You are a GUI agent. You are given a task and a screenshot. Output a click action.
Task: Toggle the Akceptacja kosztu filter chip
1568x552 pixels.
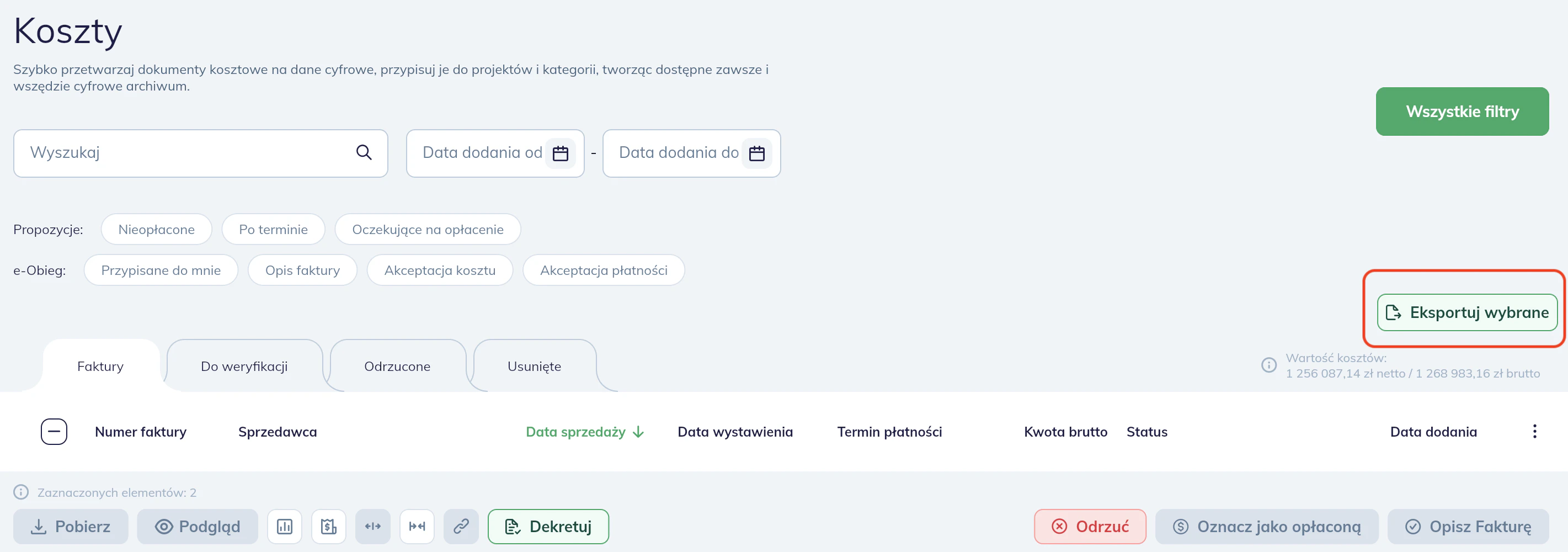pos(440,270)
